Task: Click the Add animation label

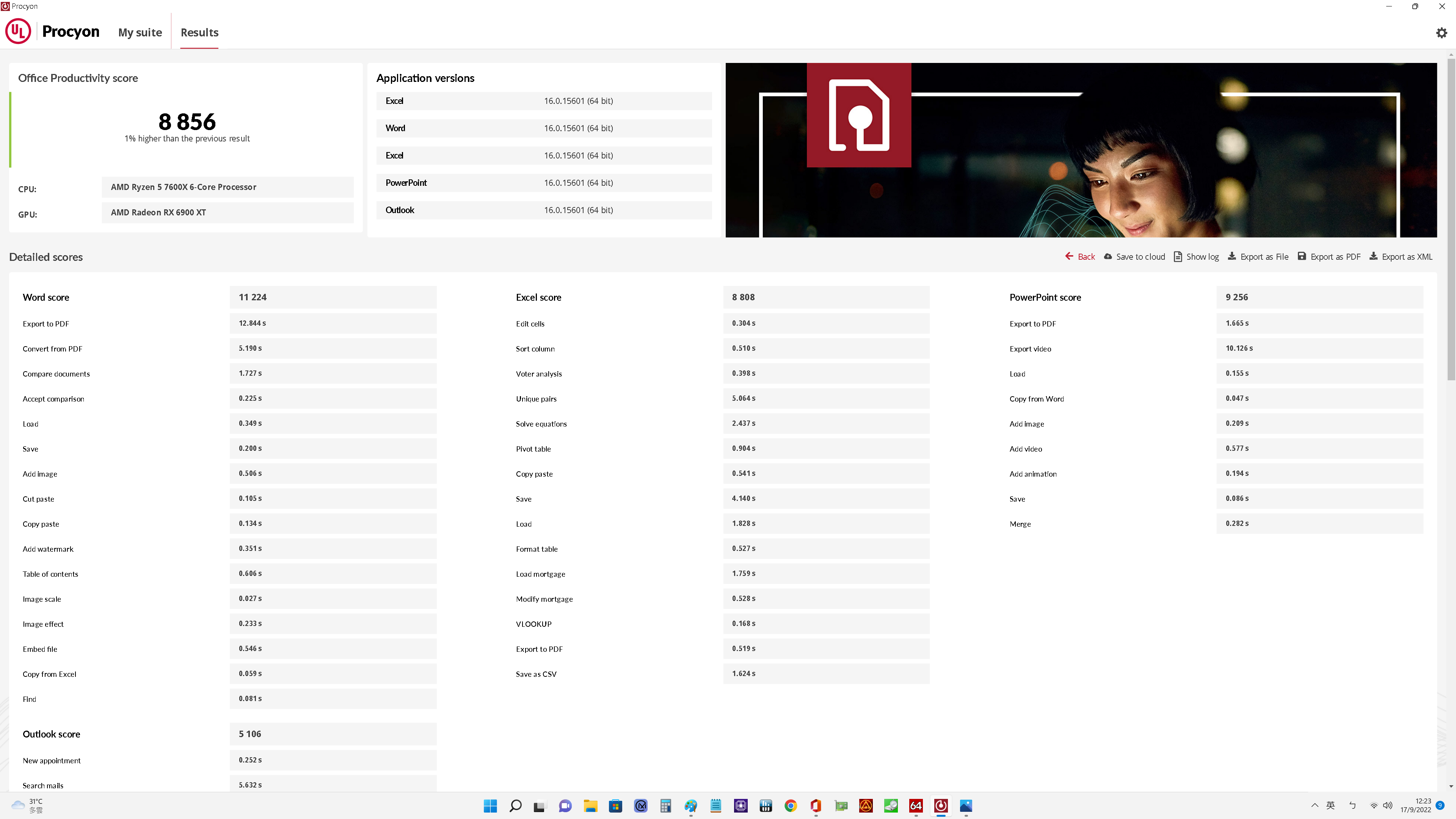Action: 1032,474
